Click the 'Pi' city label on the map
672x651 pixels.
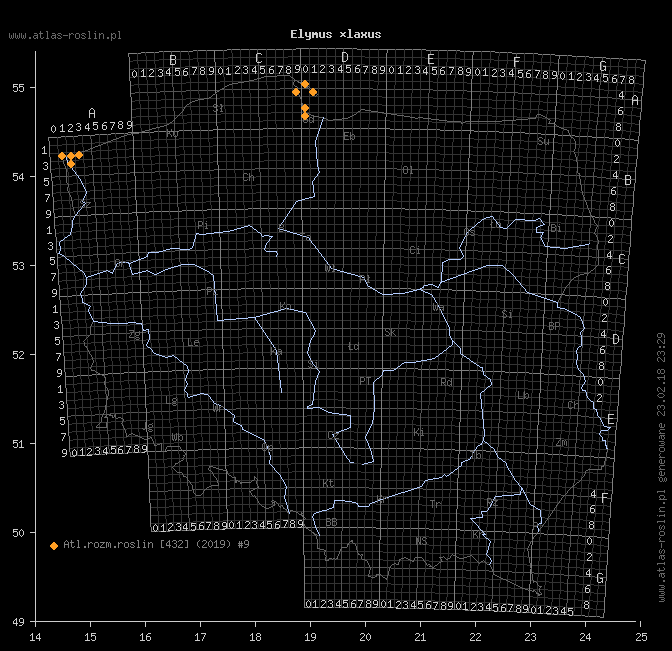203,225
